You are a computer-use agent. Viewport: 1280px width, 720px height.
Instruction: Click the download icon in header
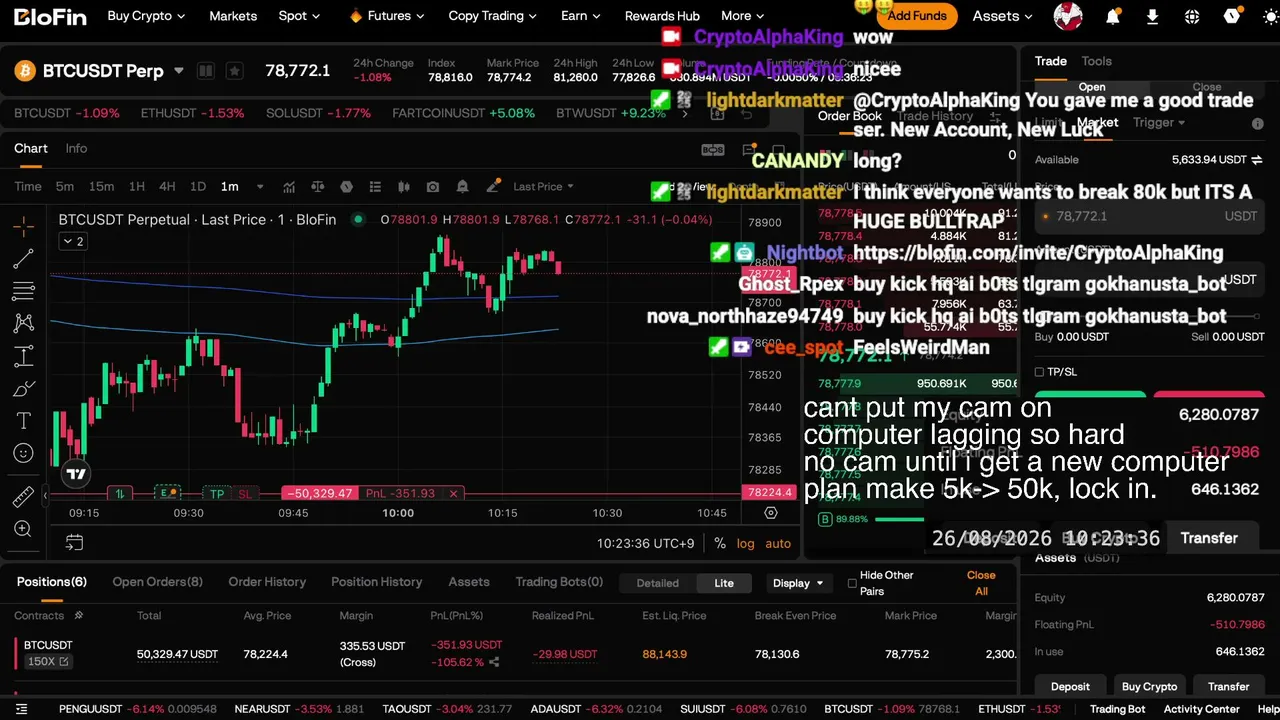(x=1152, y=17)
